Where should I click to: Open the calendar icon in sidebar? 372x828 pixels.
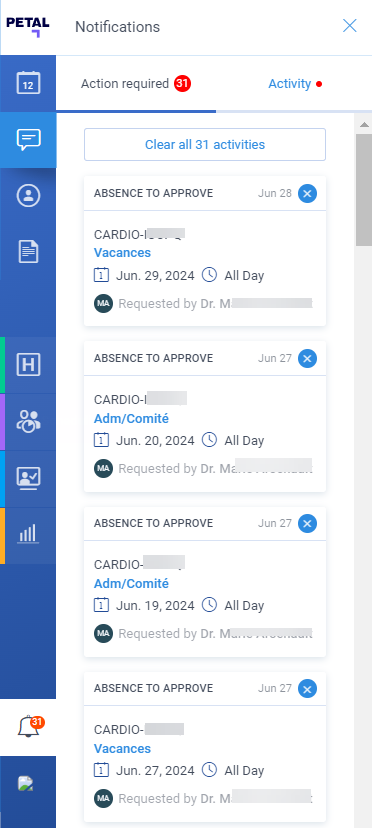[x=28, y=83]
